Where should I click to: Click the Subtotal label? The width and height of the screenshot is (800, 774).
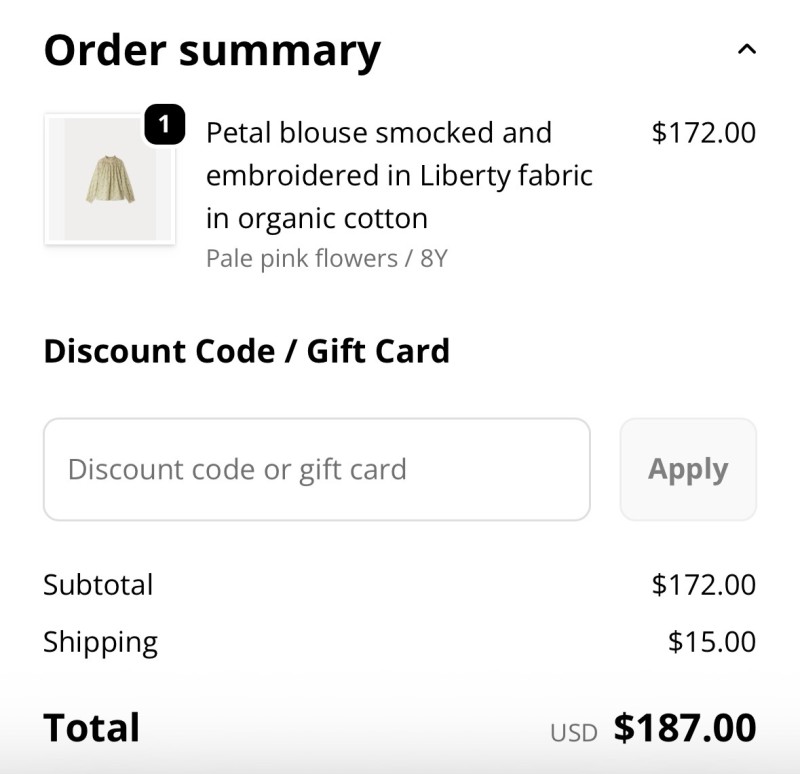coord(98,584)
